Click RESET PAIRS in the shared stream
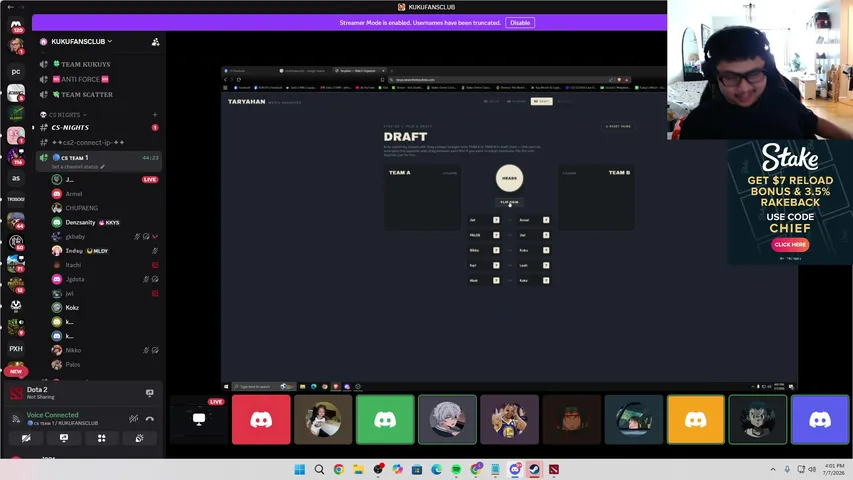Viewport: 853px width, 480px height. pyautogui.click(x=619, y=126)
